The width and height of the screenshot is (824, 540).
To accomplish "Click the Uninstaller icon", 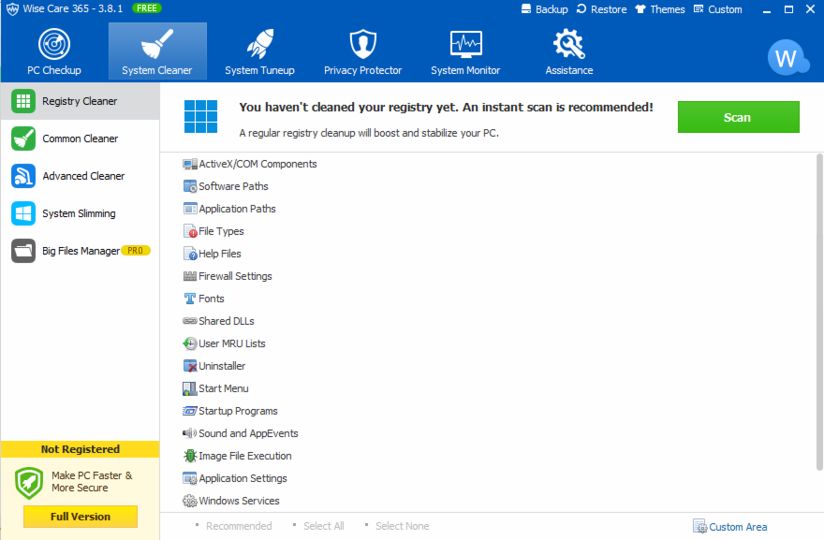I will click(190, 366).
